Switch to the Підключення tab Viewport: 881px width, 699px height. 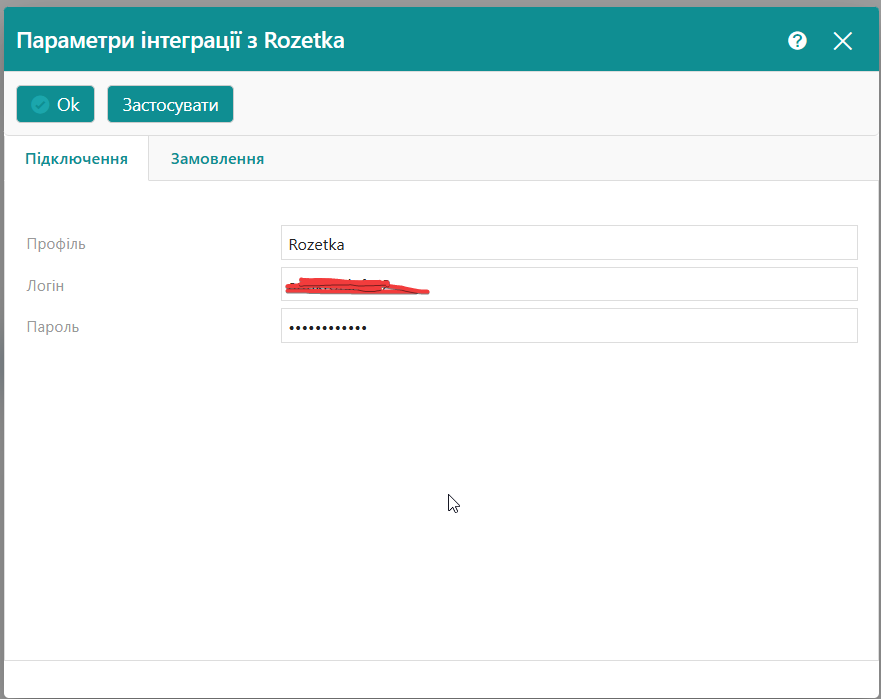76,158
